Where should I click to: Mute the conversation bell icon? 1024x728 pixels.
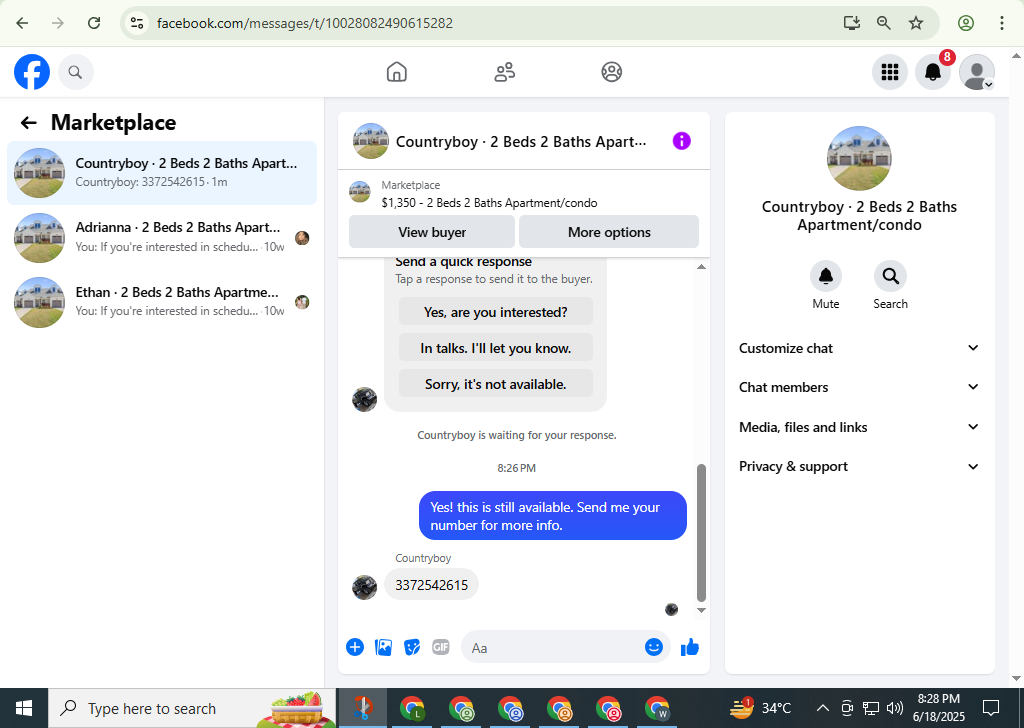click(x=825, y=276)
